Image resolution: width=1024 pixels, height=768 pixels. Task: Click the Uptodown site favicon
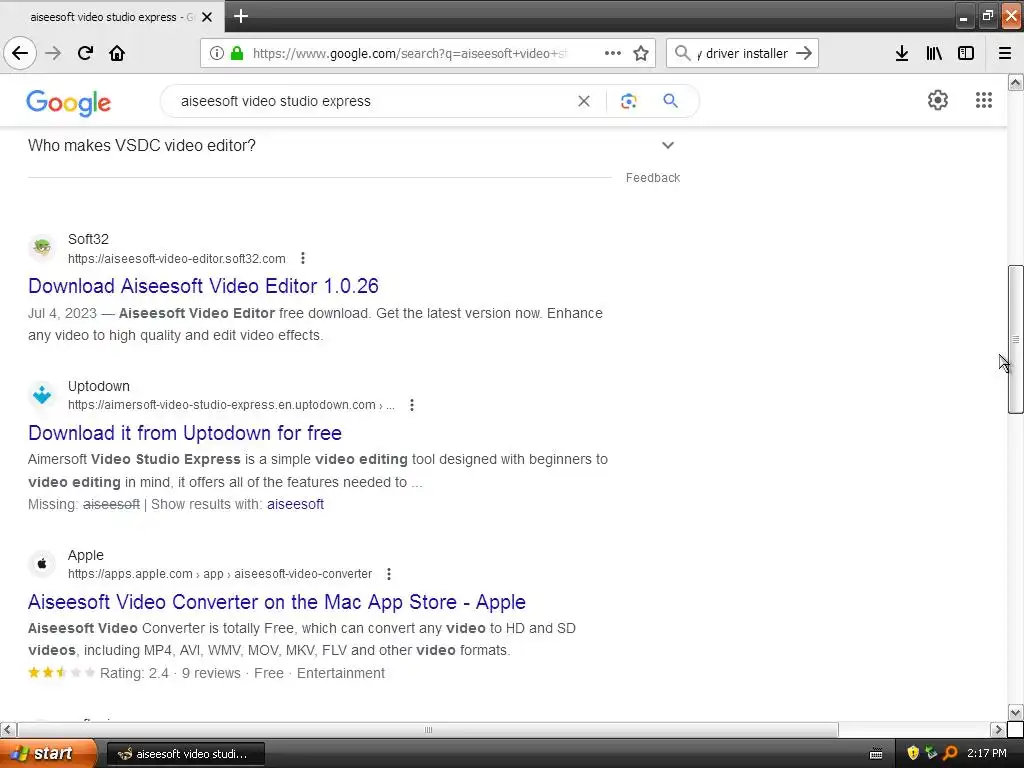[x=42, y=394]
